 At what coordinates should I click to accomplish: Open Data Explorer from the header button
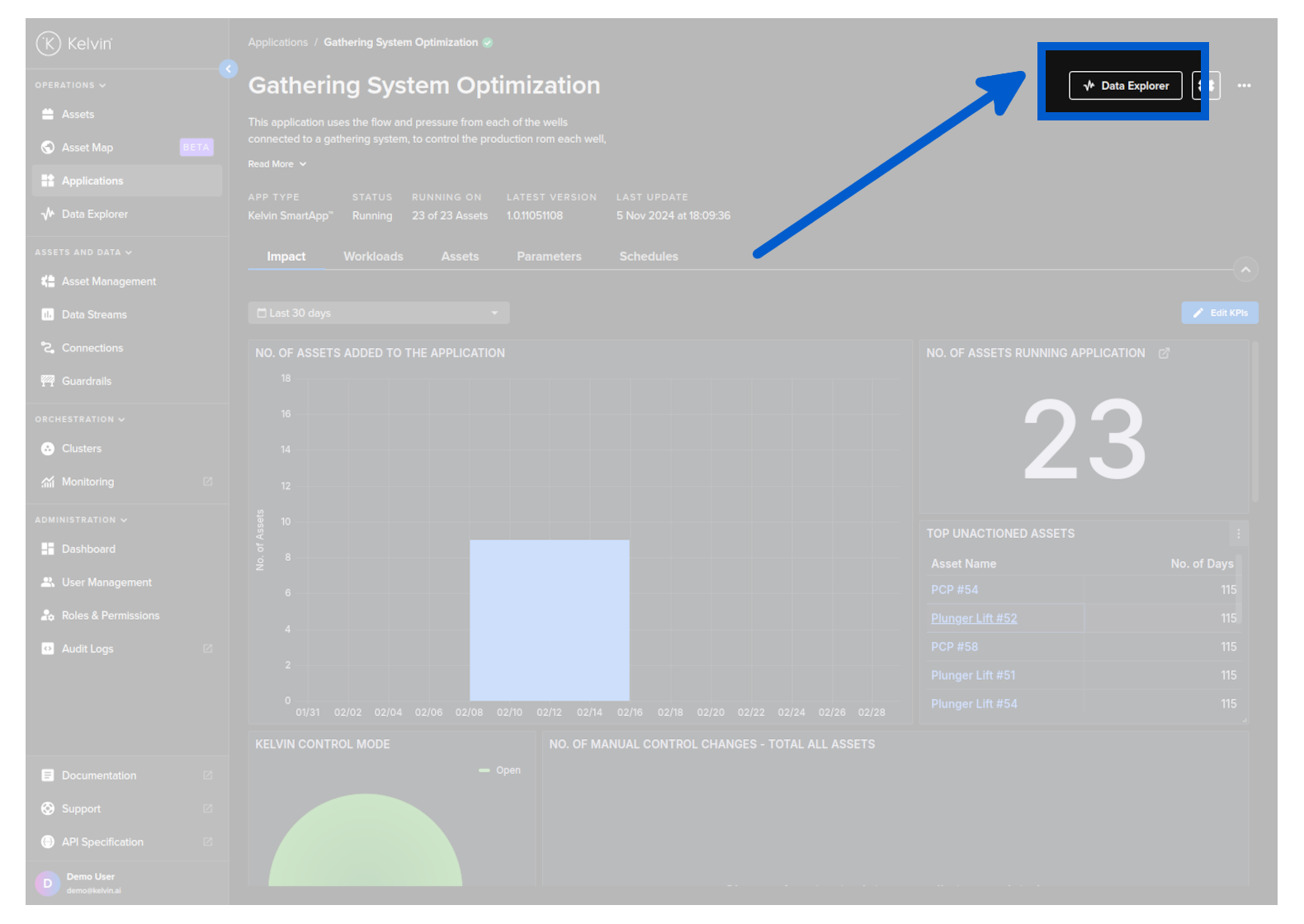[1125, 86]
